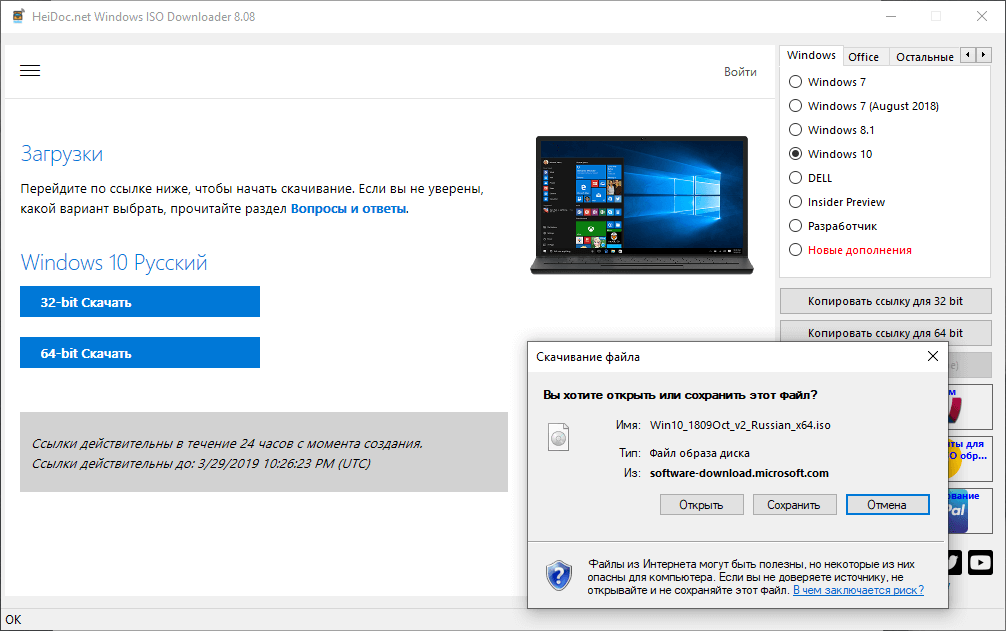Click the 64-bit Скачать download button
Viewport: 1006px width, 631px height.
(x=139, y=352)
